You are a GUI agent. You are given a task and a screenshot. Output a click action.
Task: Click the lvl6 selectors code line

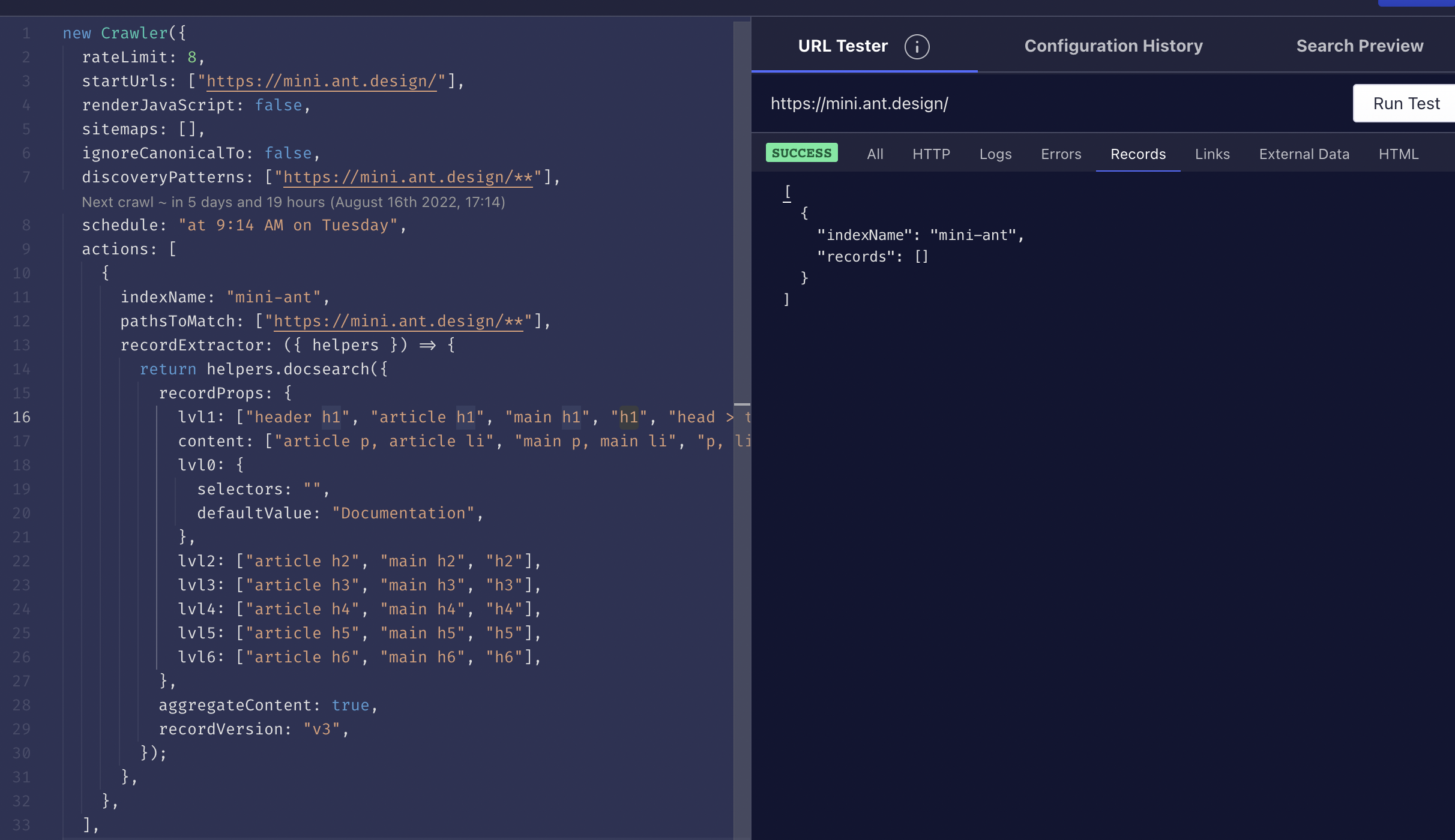tap(360, 657)
